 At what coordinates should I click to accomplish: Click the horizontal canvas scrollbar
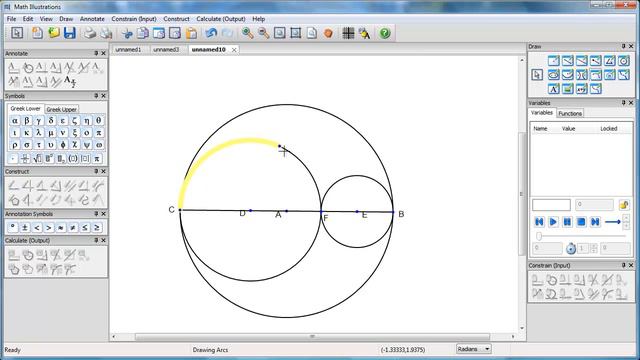[313, 337]
